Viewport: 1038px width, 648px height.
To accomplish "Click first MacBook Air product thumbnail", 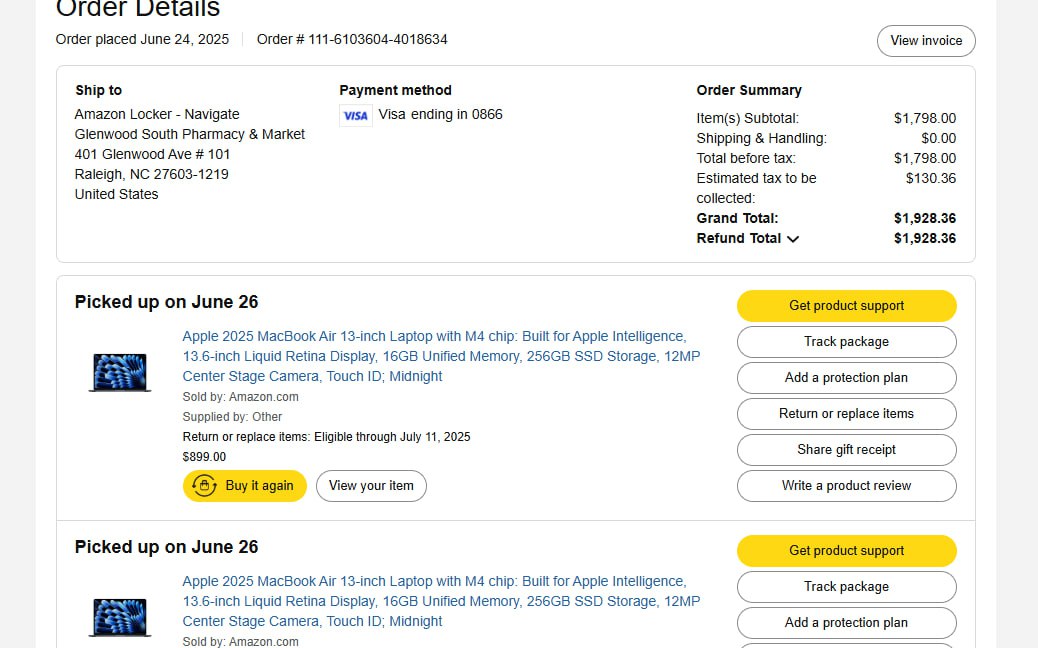I will click(x=120, y=372).
